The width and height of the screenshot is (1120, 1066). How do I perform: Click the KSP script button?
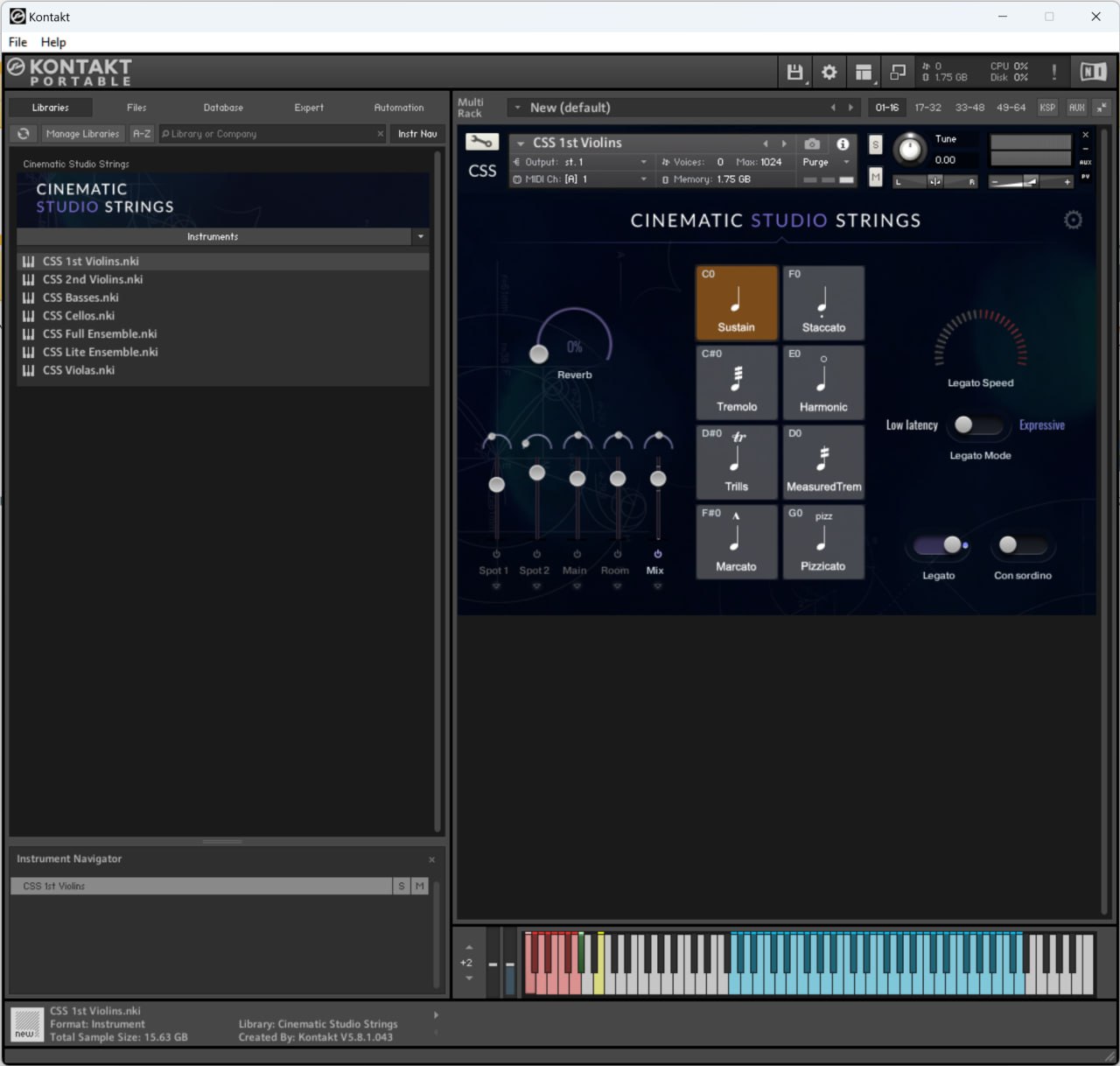1047,108
